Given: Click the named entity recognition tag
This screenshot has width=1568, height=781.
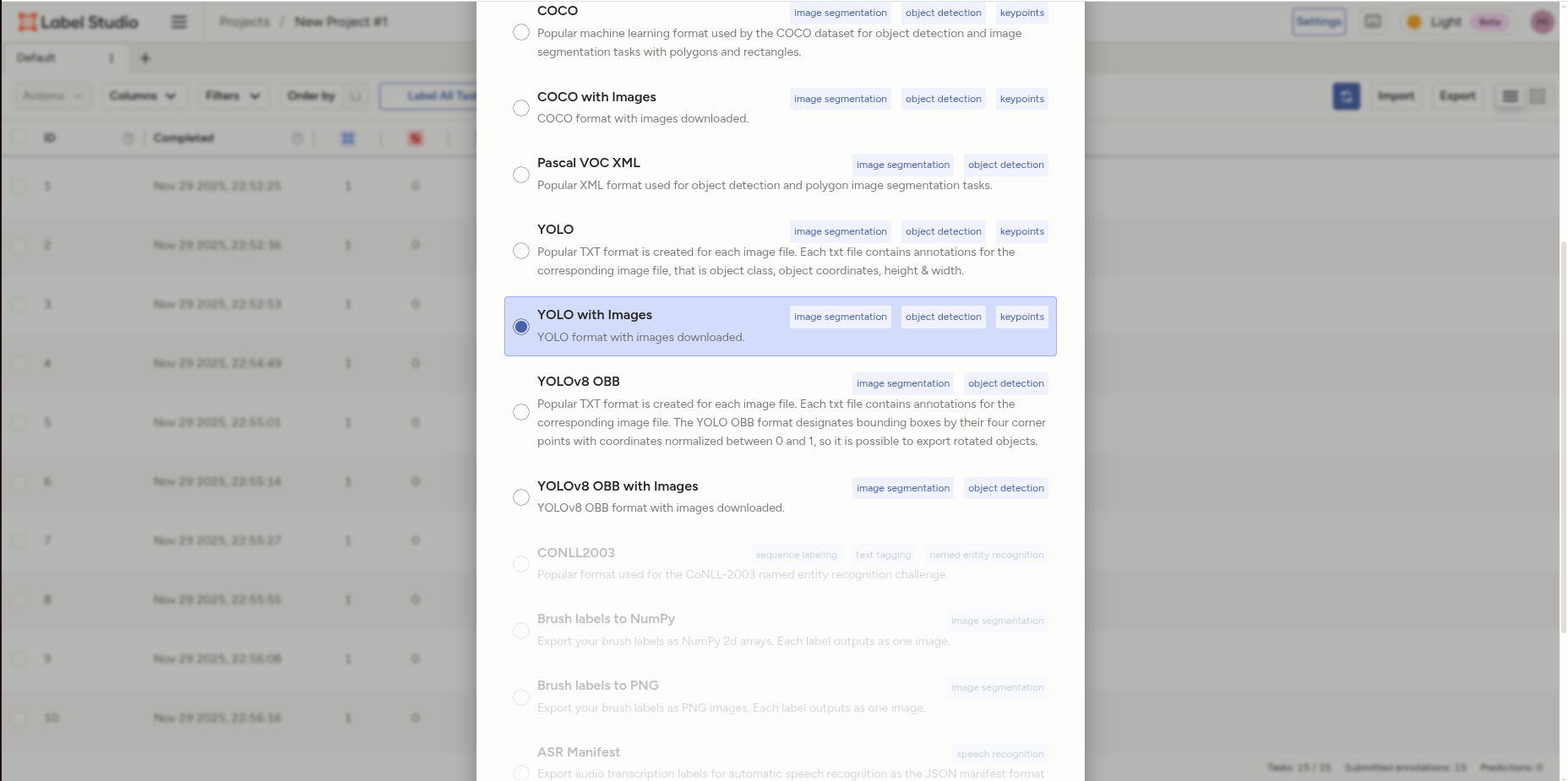Looking at the screenshot, I should point(987,555).
